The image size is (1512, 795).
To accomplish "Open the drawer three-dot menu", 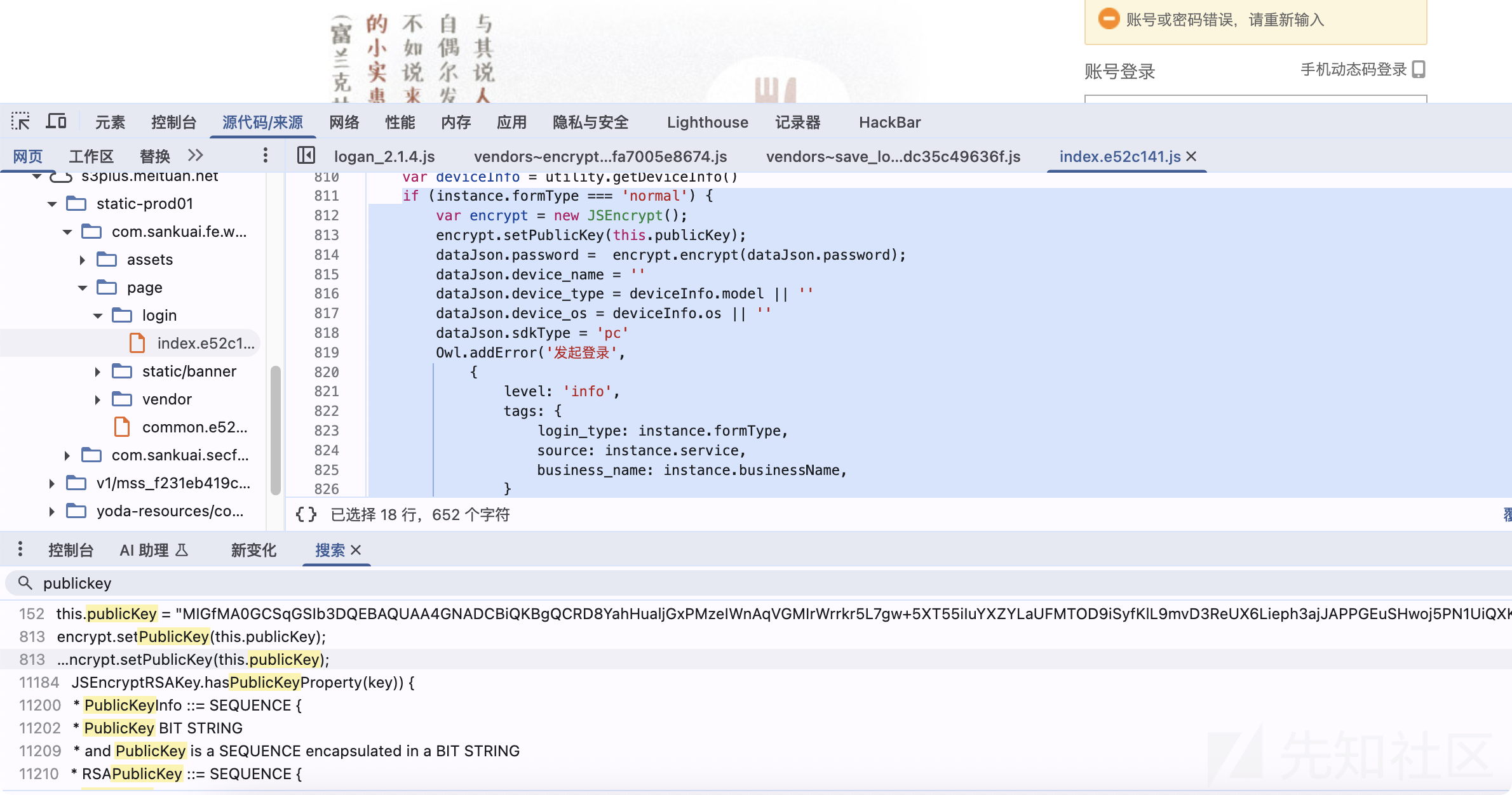I will tap(20, 549).
